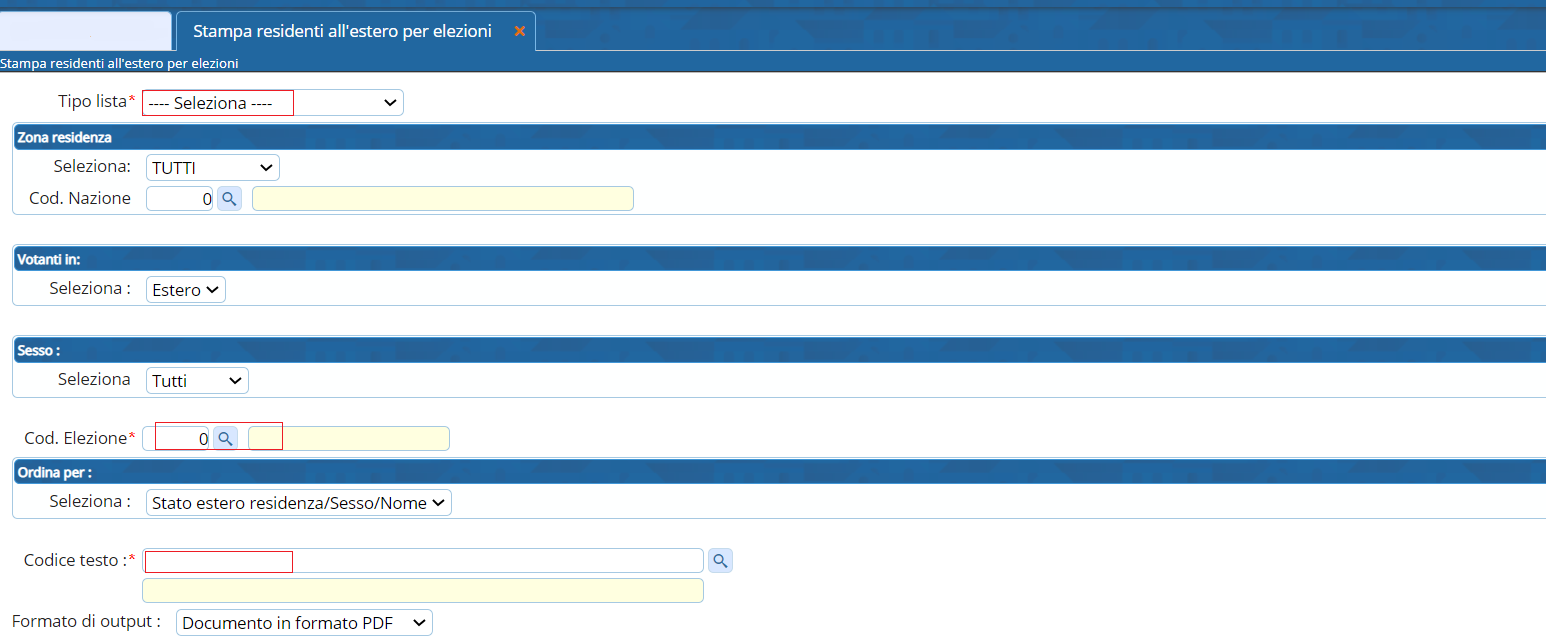
Task: Click the Formato di output label
Action: point(86,621)
